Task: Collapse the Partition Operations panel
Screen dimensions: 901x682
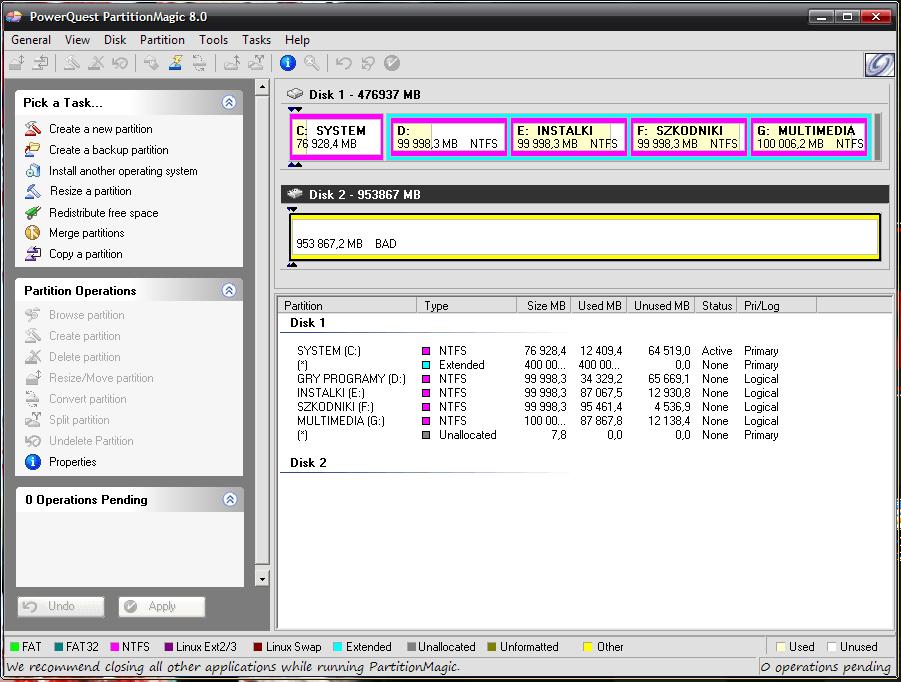Action: click(229, 290)
